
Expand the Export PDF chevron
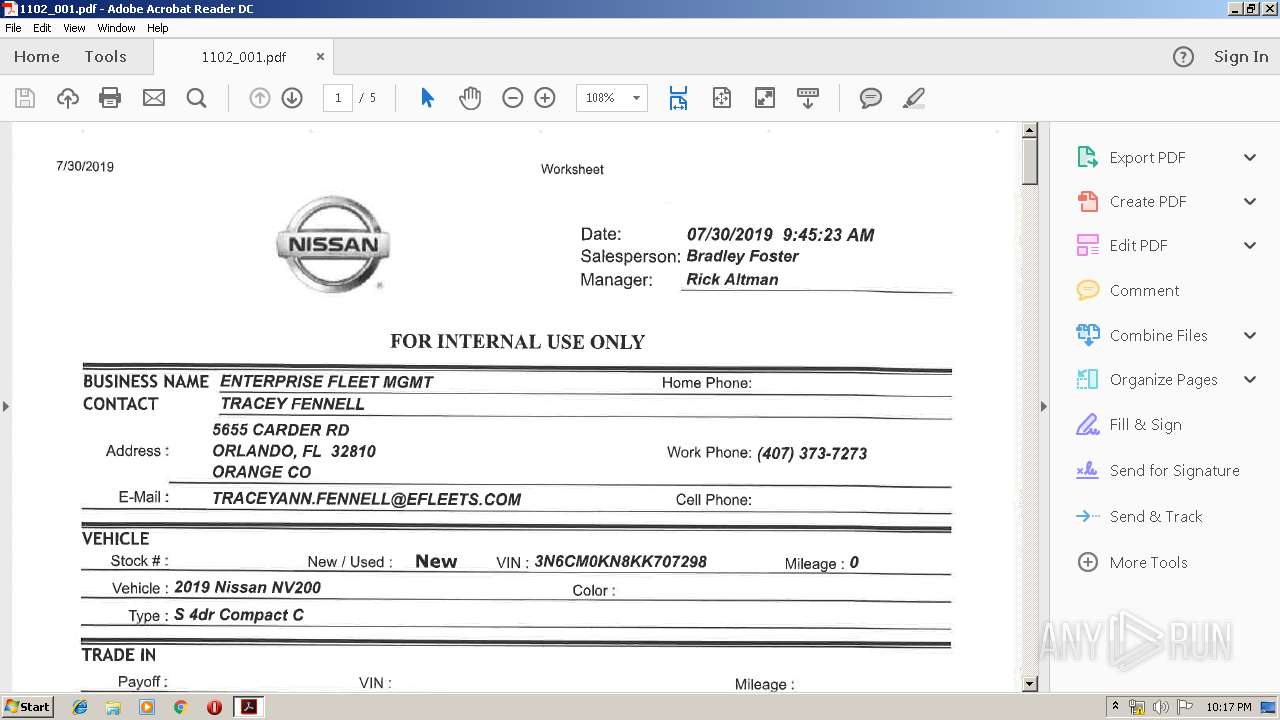1250,158
